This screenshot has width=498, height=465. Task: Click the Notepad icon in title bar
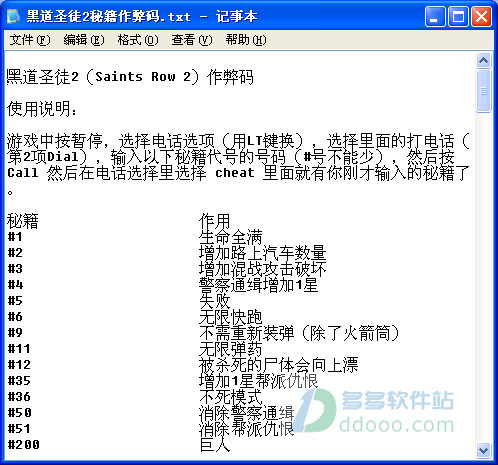click(x=13, y=16)
